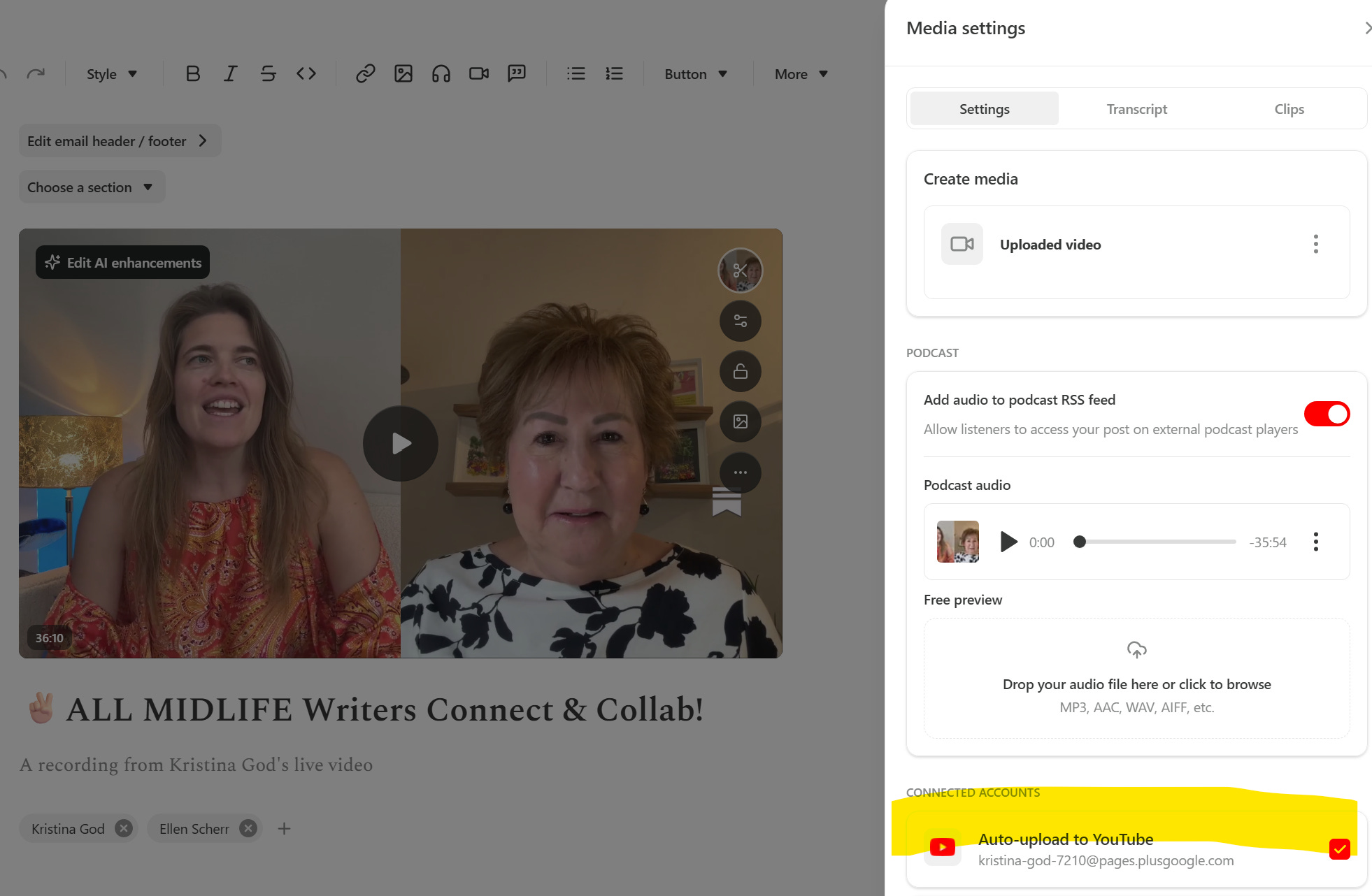Insert a link with the link icon

tap(365, 74)
